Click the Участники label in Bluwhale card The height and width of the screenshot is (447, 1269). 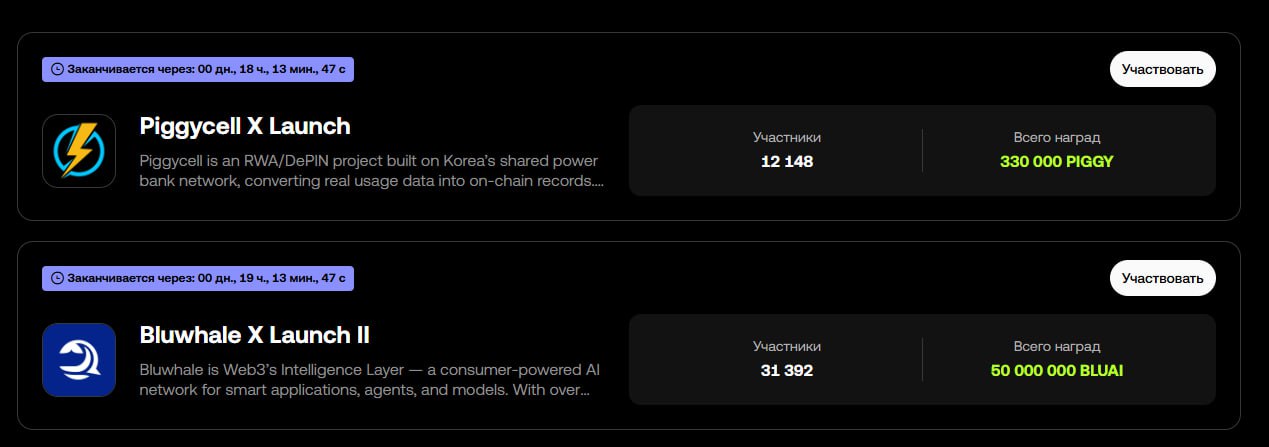pos(787,347)
